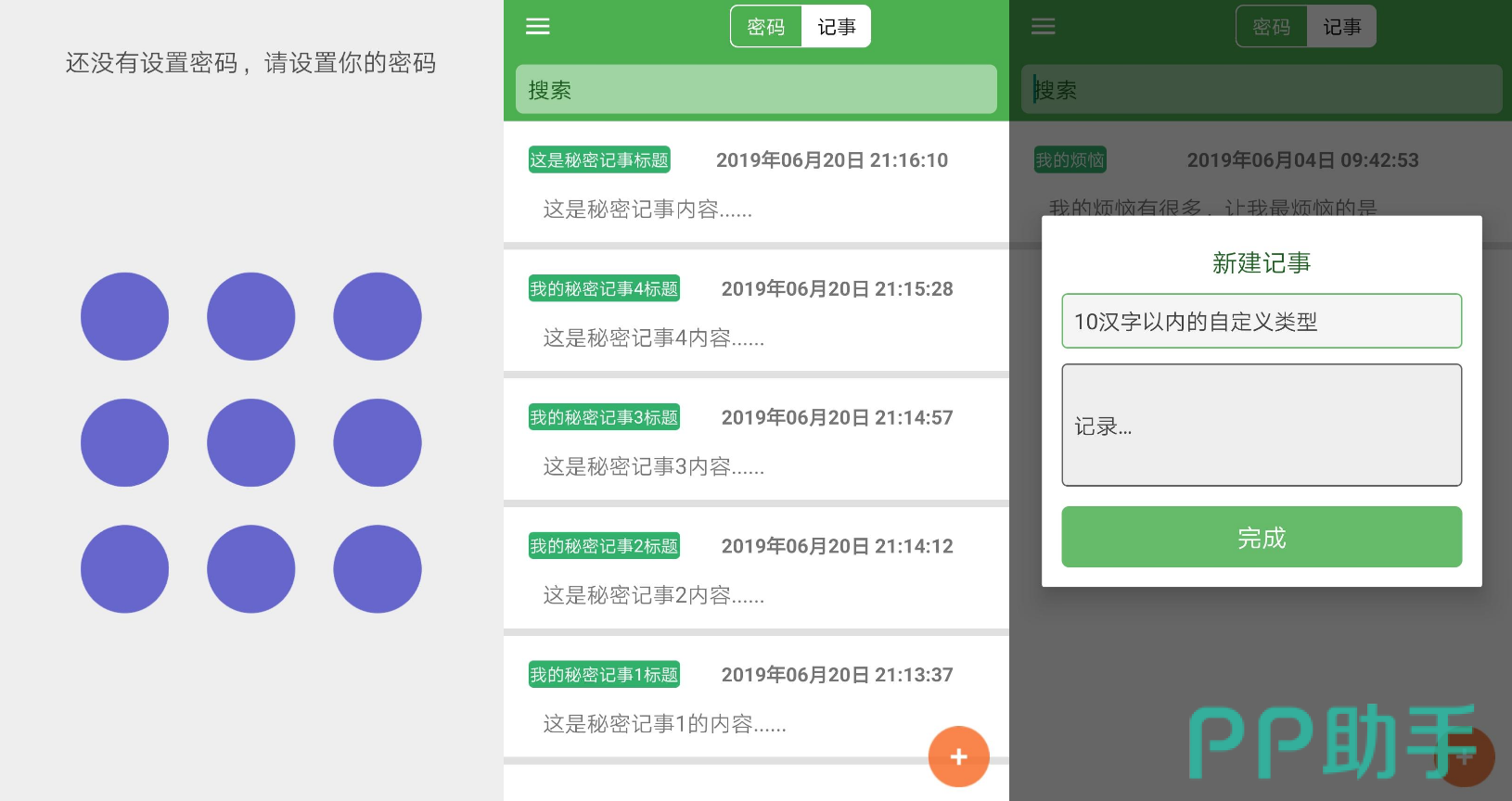Open the 这是秘密记事标题 note

(755, 184)
